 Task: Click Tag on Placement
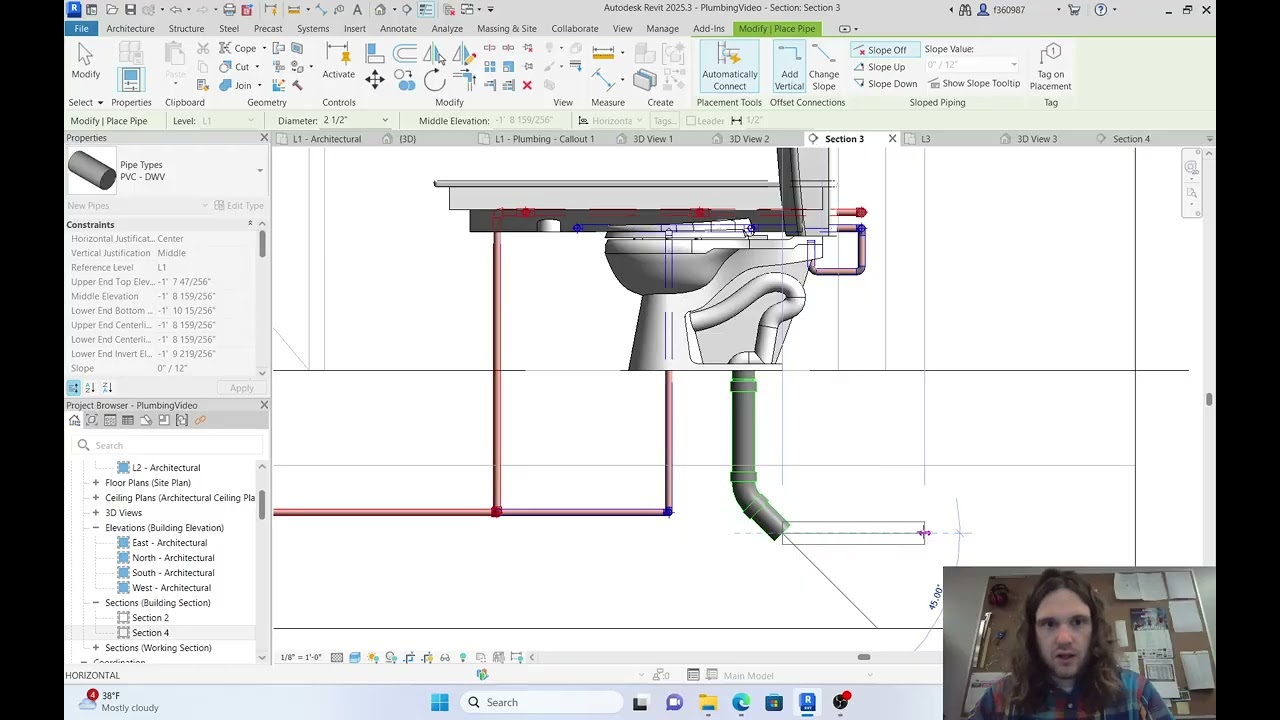(x=1050, y=66)
